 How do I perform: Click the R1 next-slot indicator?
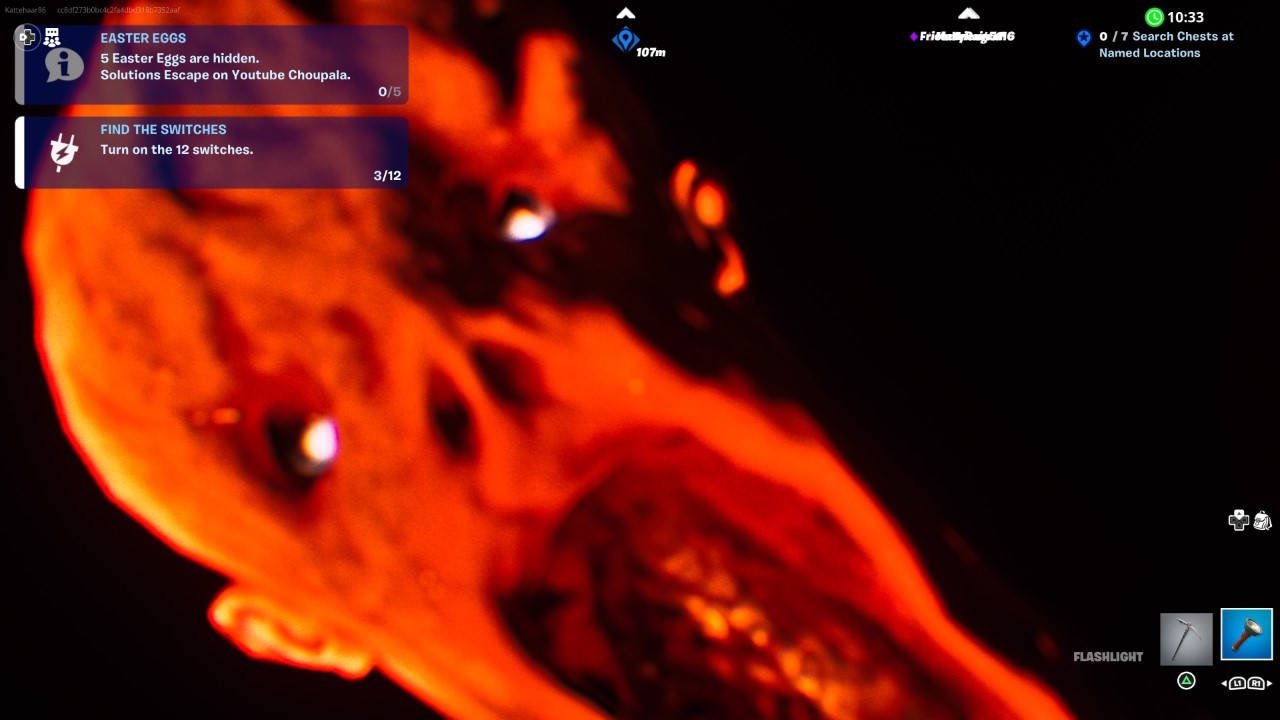coord(1256,684)
